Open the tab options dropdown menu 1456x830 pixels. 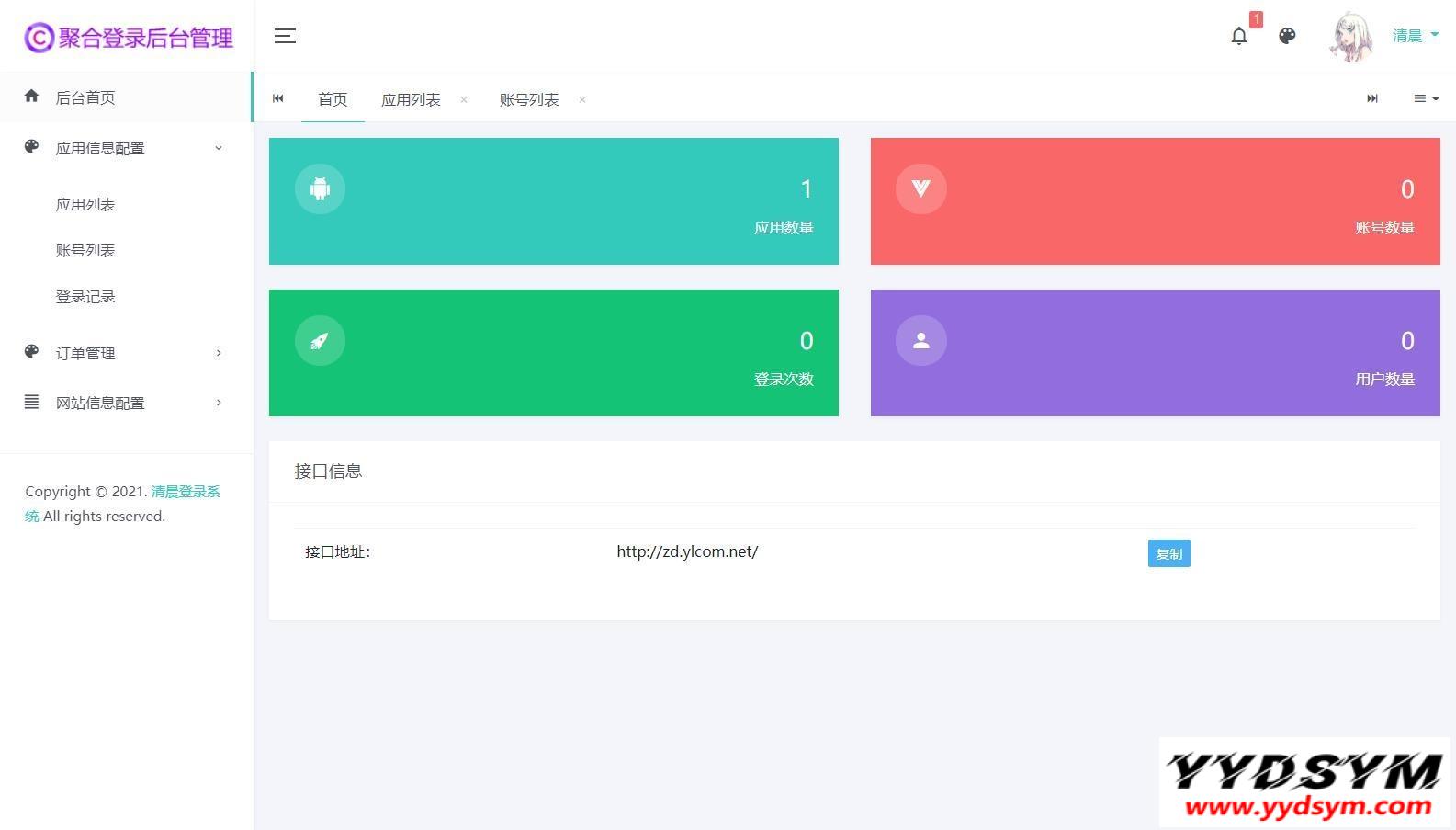click(1427, 98)
